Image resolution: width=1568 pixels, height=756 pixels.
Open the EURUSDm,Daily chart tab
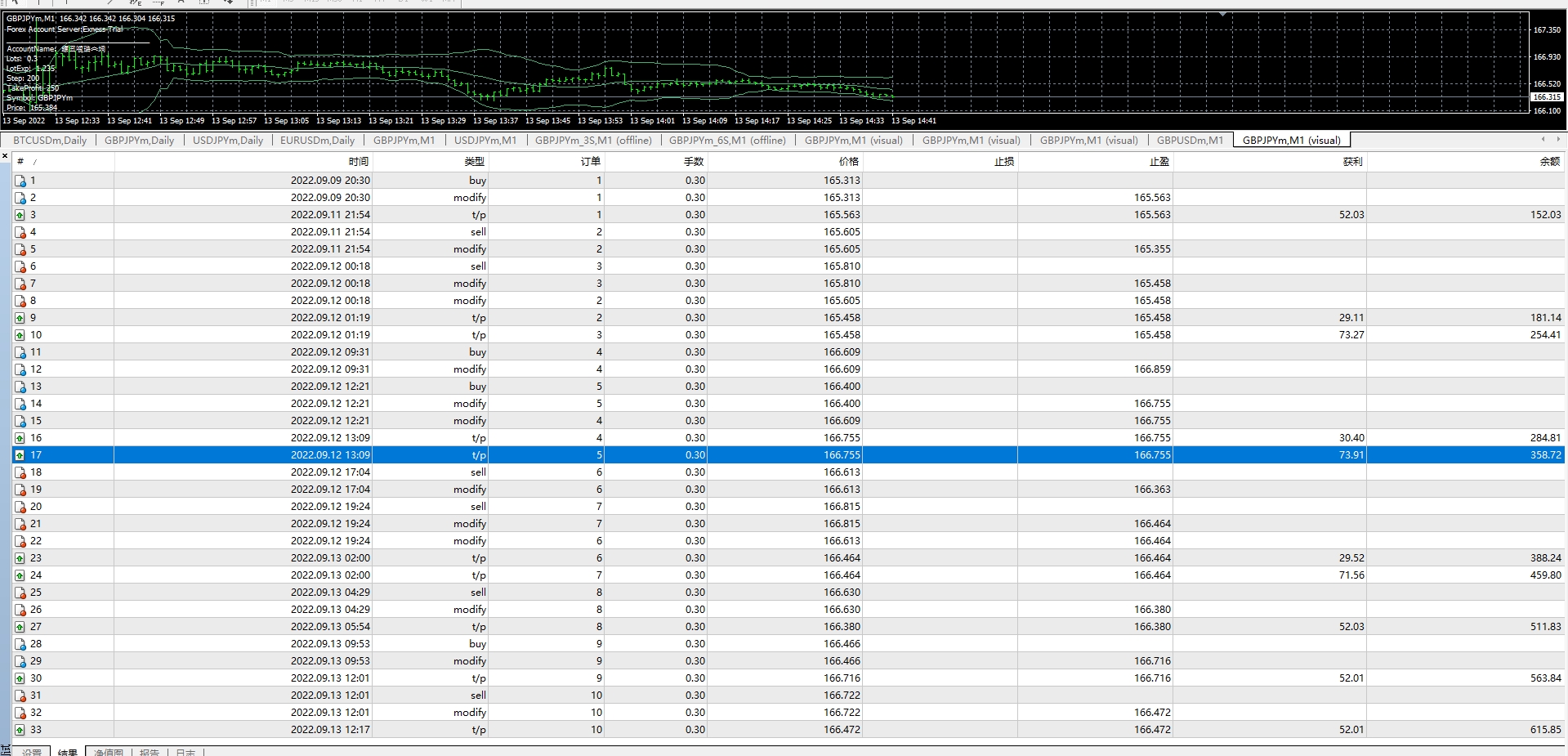coord(317,141)
